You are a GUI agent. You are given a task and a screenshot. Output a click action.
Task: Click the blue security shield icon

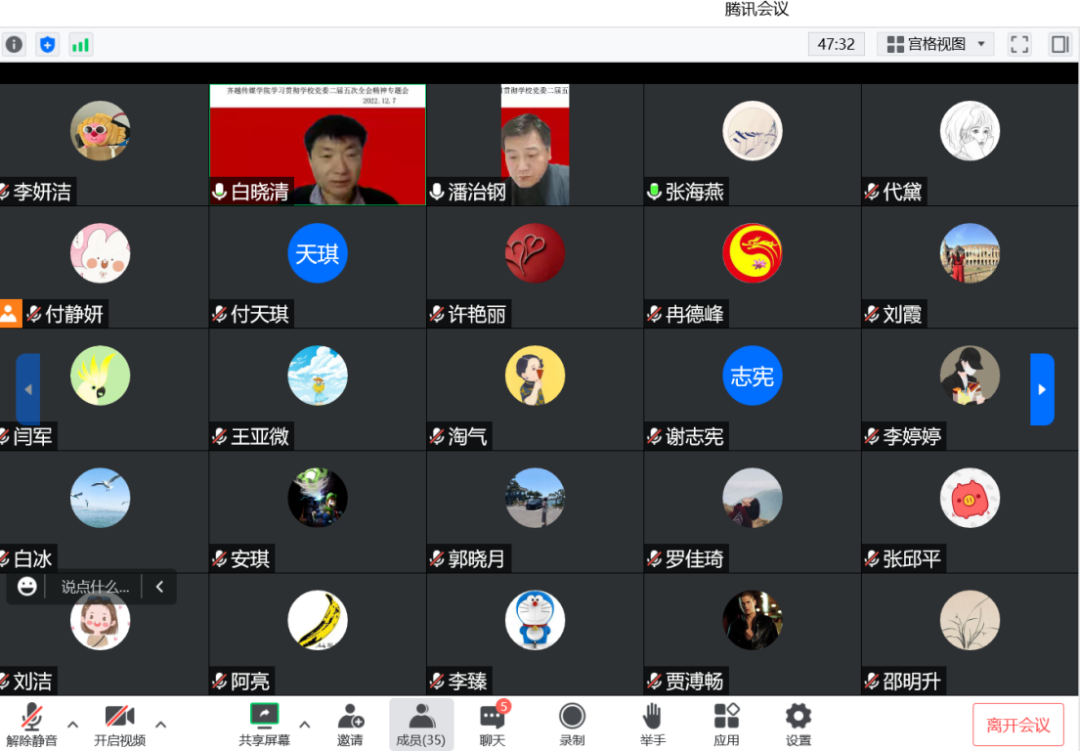[48, 45]
